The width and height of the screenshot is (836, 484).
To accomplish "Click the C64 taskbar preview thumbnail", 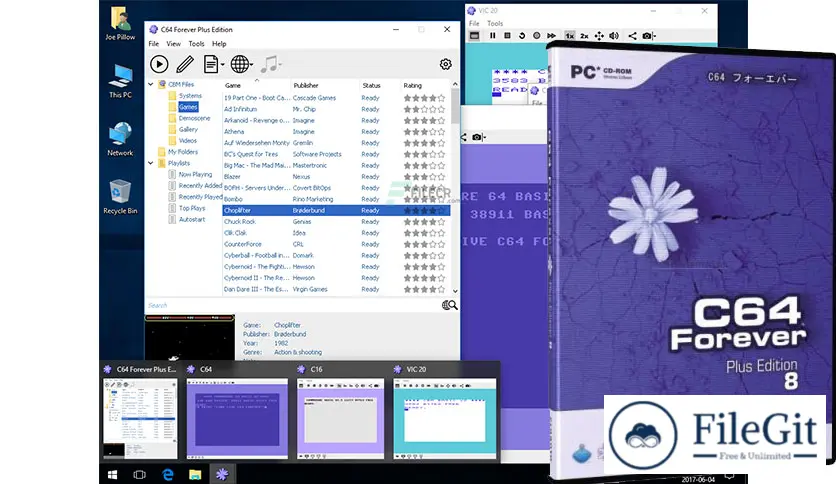I will [x=237, y=419].
